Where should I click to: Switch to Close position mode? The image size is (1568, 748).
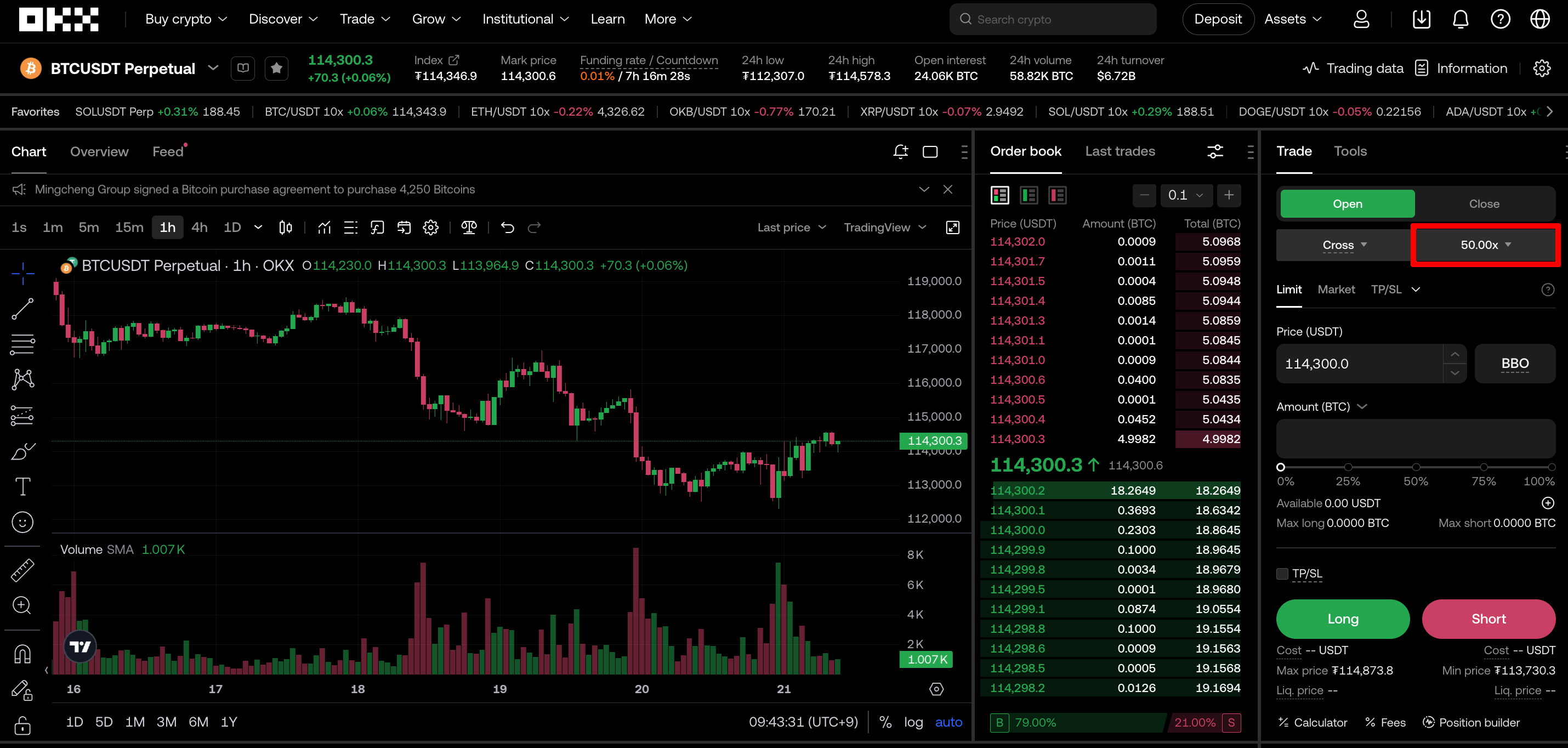pyautogui.click(x=1484, y=204)
